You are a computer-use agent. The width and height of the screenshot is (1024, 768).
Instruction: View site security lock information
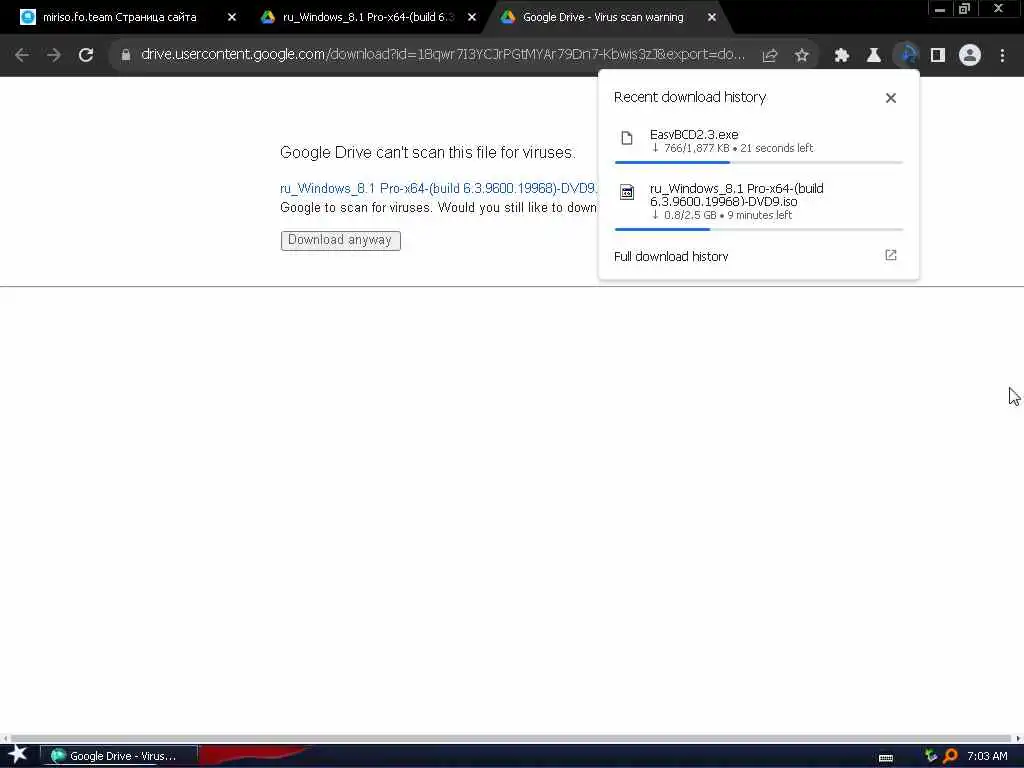coord(126,56)
